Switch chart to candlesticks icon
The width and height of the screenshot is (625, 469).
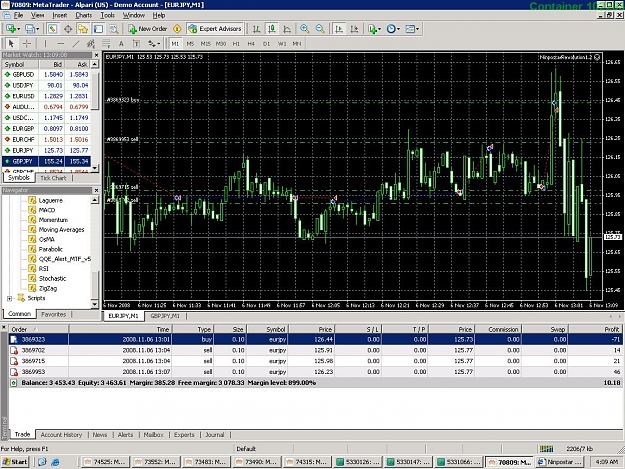coord(272,29)
